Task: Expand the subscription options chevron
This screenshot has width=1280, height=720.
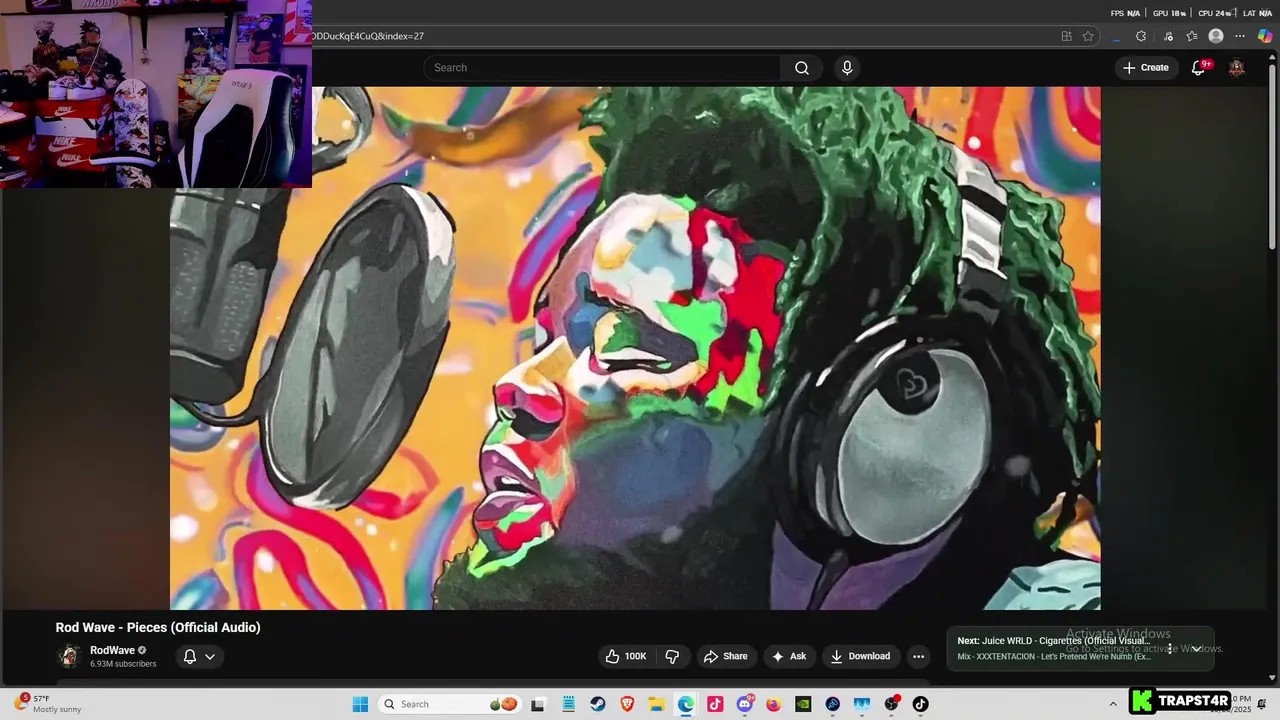Action: pyautogui.click(x=210, y=657)
